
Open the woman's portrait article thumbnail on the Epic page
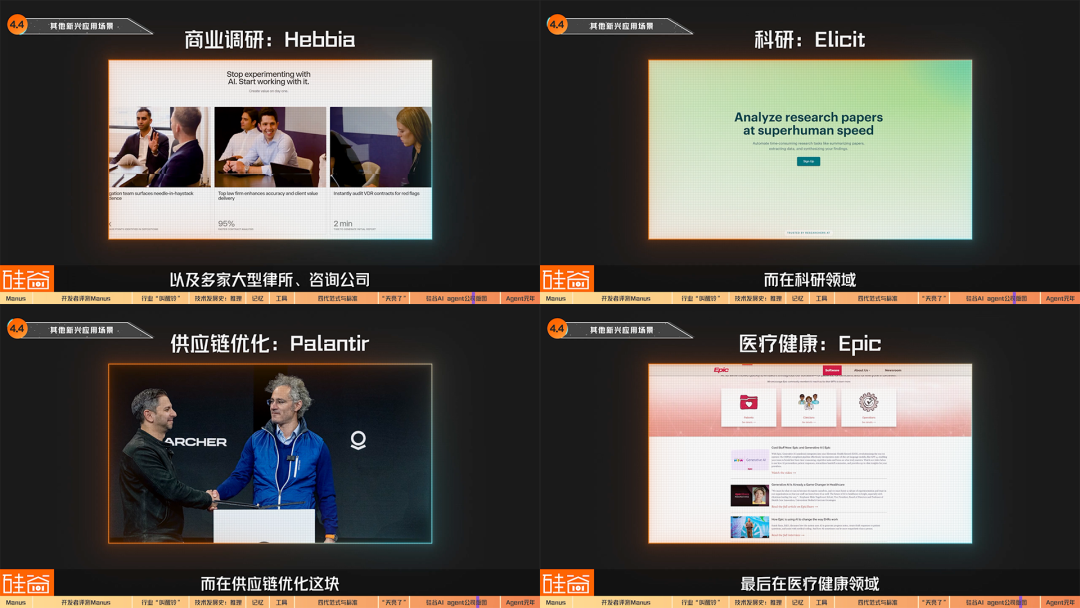coord(749,494)
